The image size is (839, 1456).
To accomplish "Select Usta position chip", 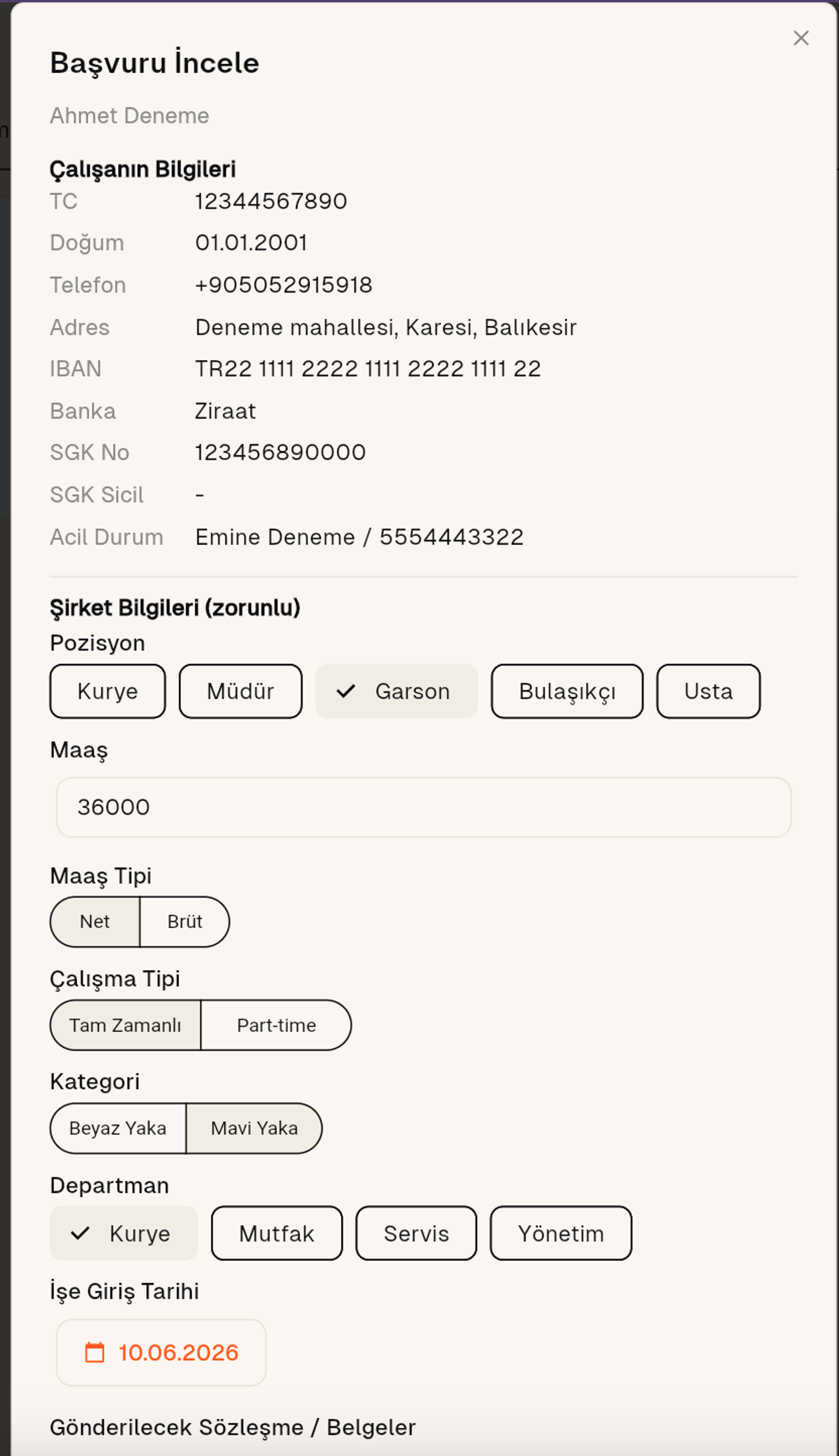I will click(x=708, y=691).
